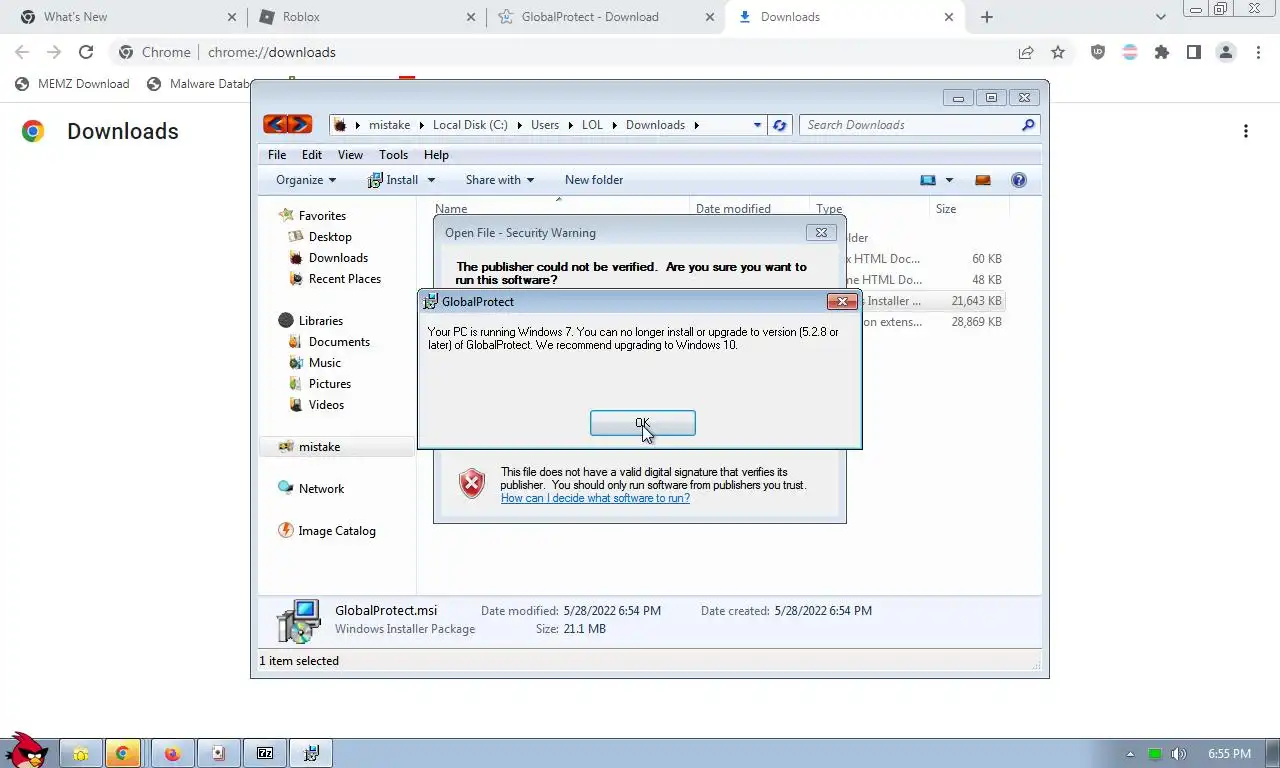The image size is (1280, 768).
Task: Click the Search Downloads field
Action: [910, 125]
